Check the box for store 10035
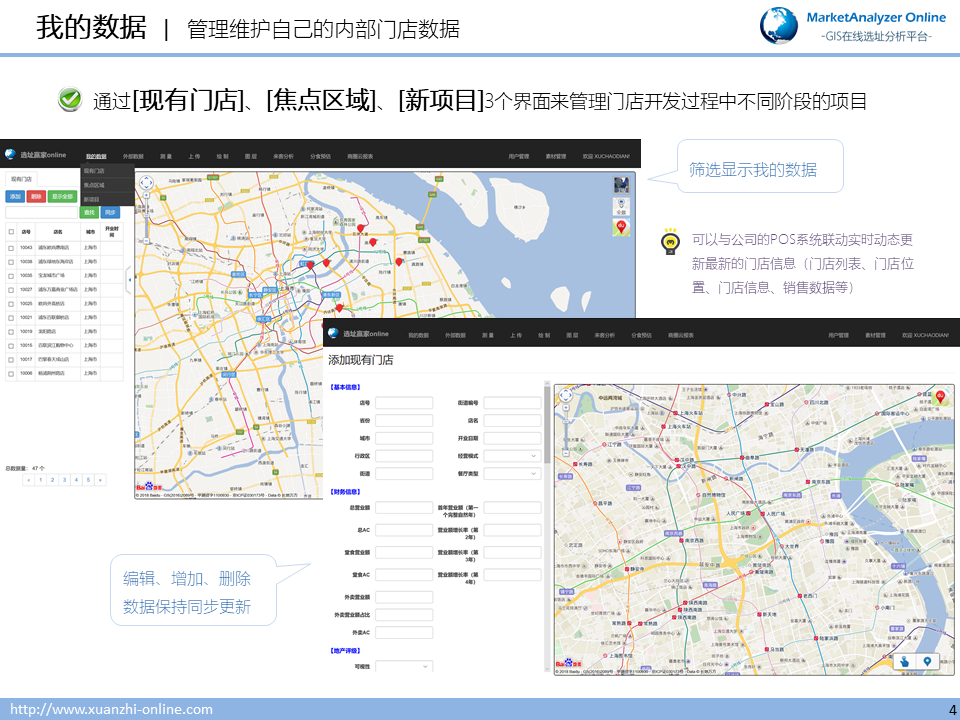The height and width of the screenshot is (720, 960). 11,276
